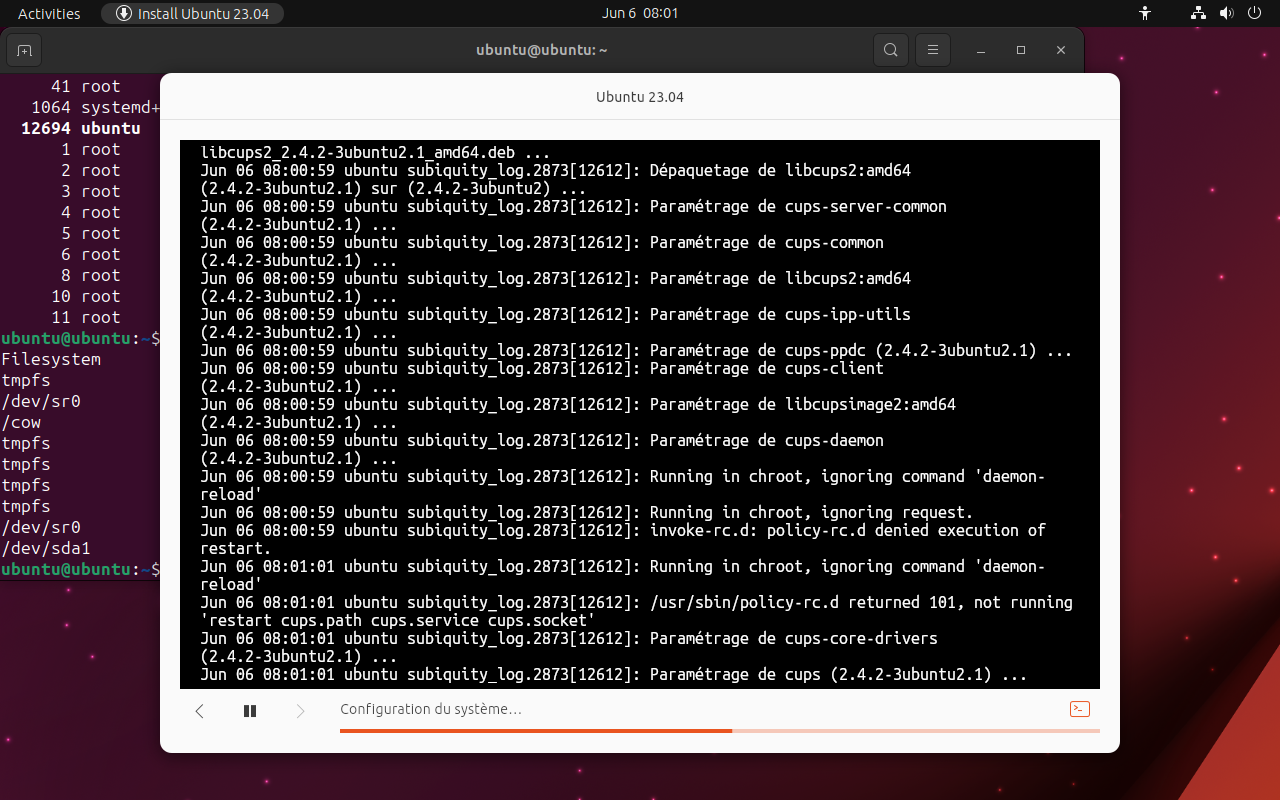1280x800 pixels.
Task: Toggle installer log terminal icon
Action: (x=1080, y=709)
